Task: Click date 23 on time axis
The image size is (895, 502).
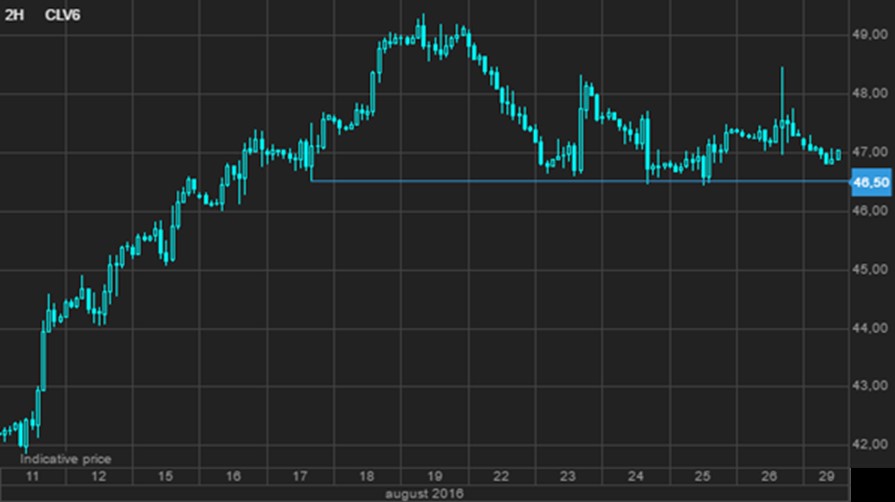Action: 568,476
